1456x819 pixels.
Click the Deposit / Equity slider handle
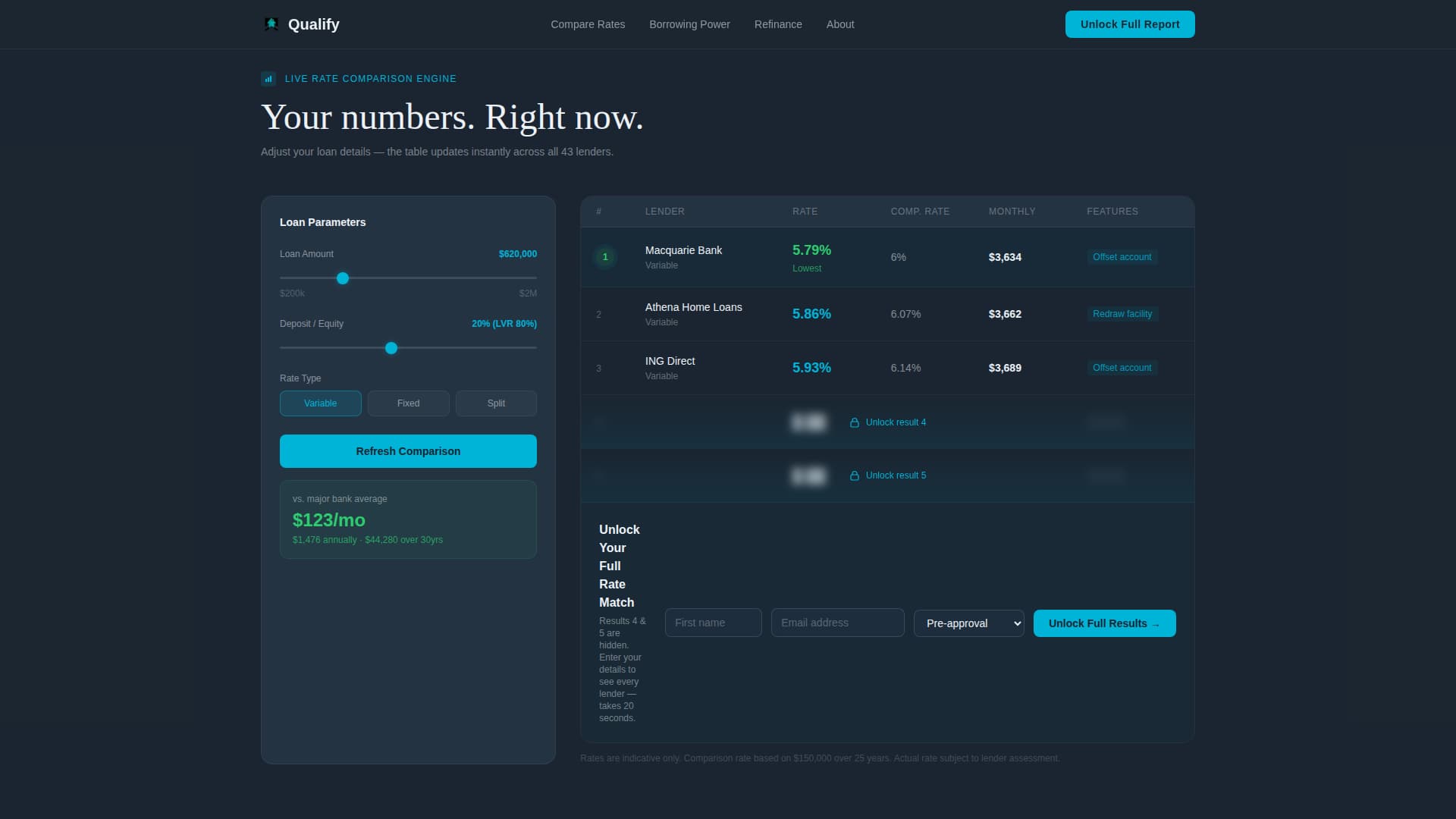391,348
